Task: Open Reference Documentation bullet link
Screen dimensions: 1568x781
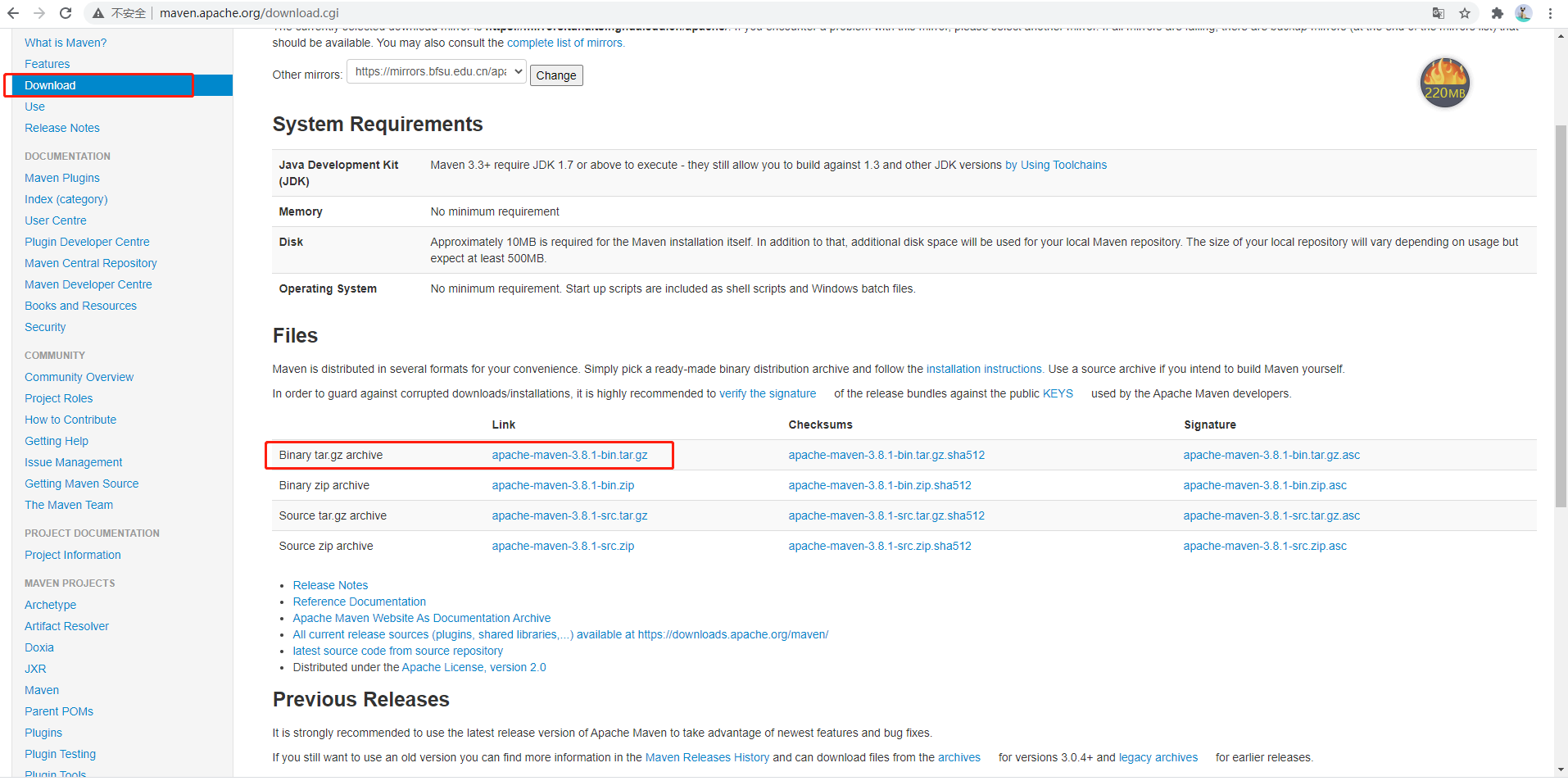Action: pyautogui.click(x=360, y=602)
